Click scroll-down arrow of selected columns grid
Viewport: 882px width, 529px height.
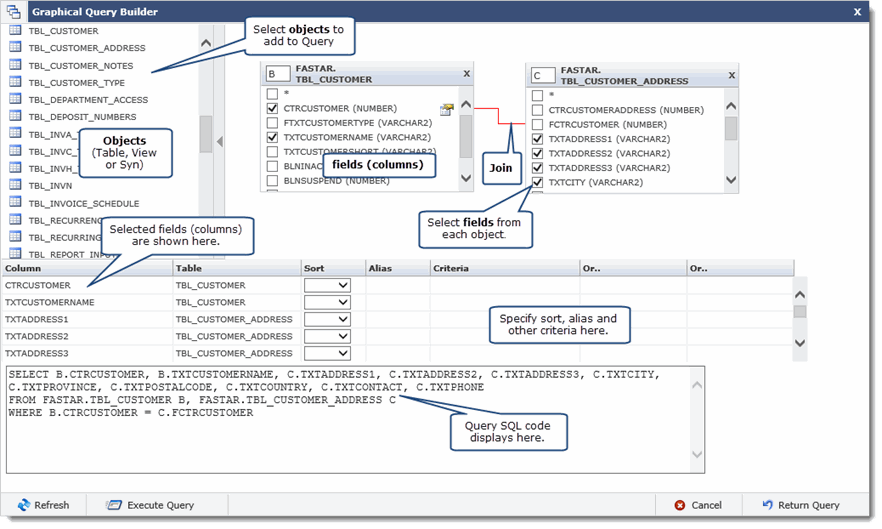[x=800, y=343]
